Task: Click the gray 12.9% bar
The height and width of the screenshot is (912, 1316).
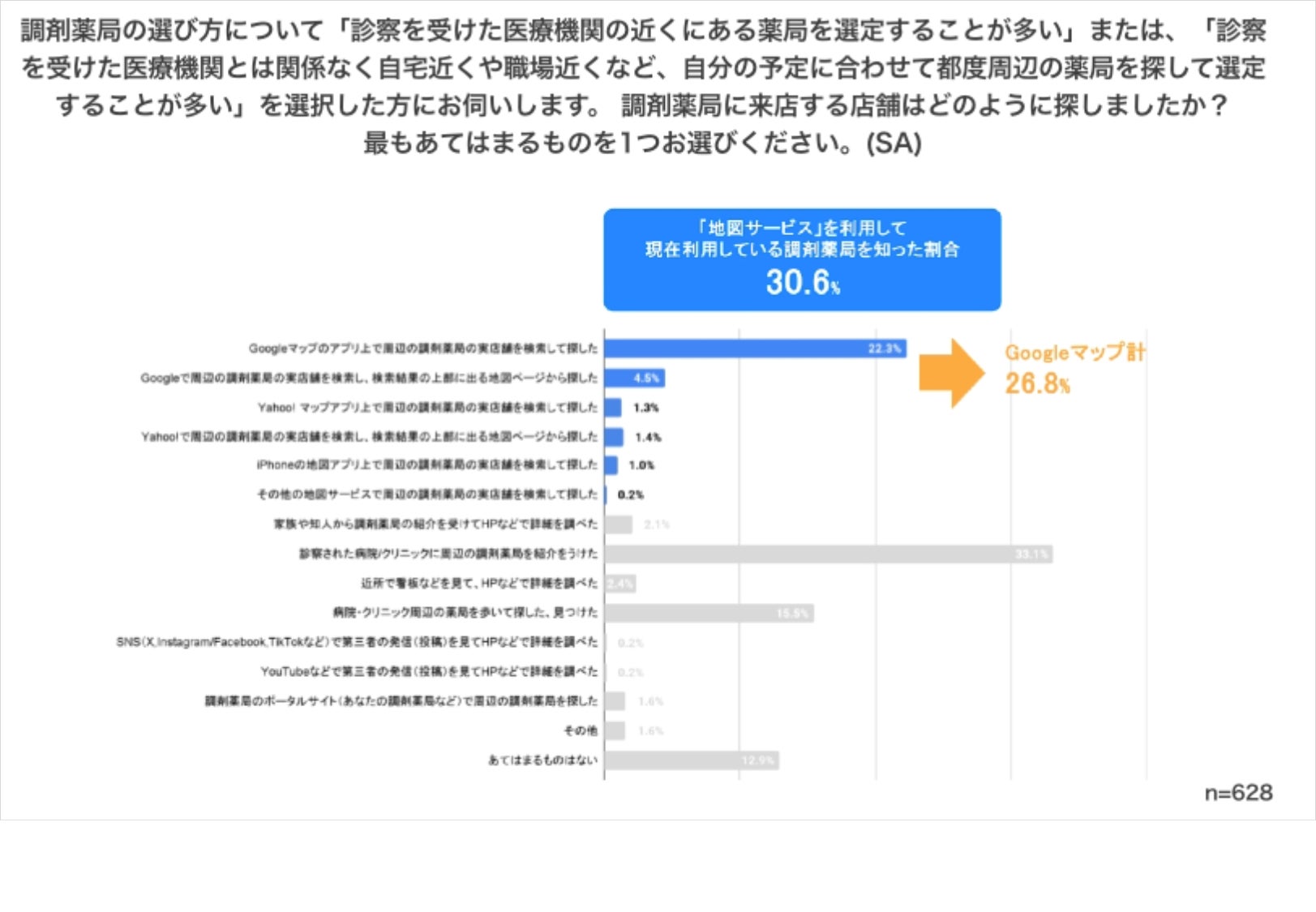Action: 691,760
